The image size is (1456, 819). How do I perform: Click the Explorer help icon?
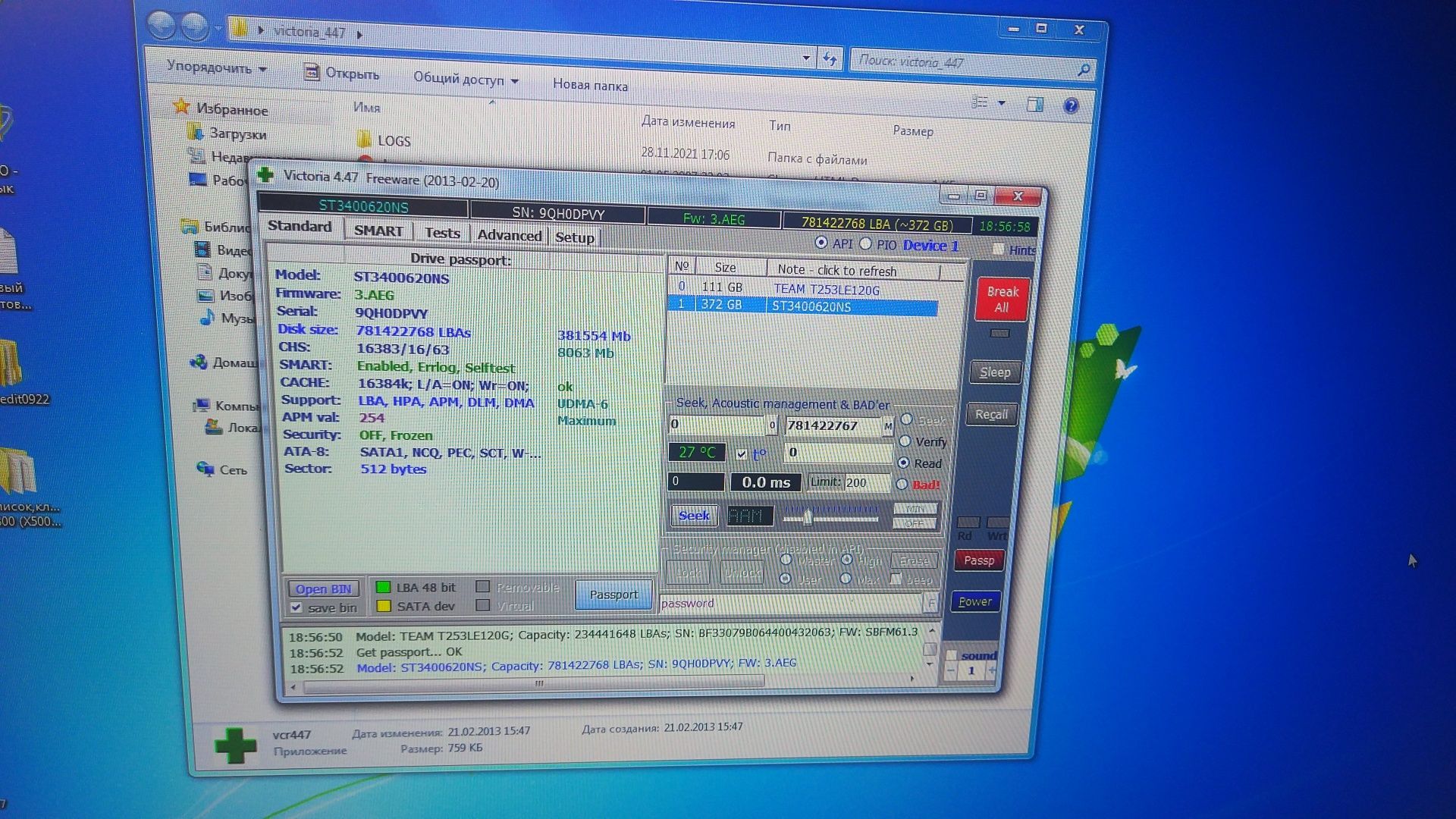(x=1071, y=106)
